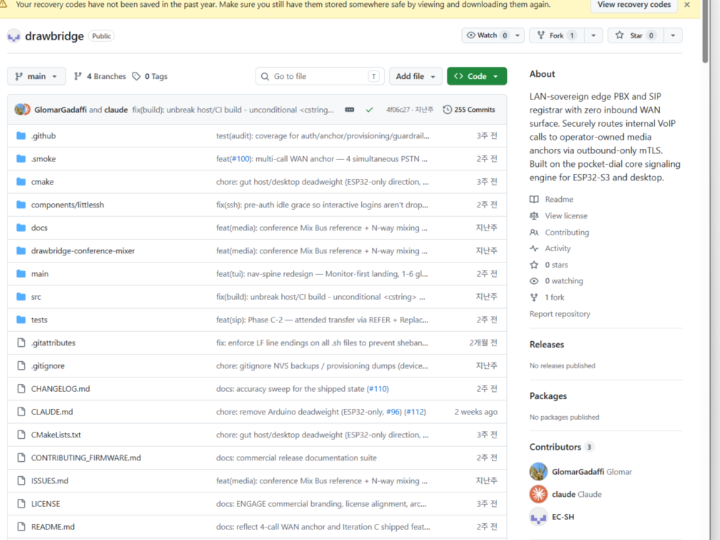
Task: Open the Readme sidebar link
Action: (559, 199)
